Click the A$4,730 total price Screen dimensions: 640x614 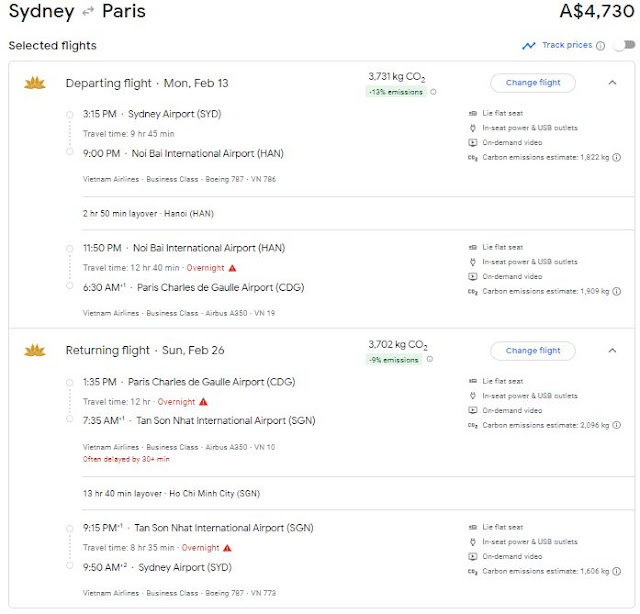point(595,13)
